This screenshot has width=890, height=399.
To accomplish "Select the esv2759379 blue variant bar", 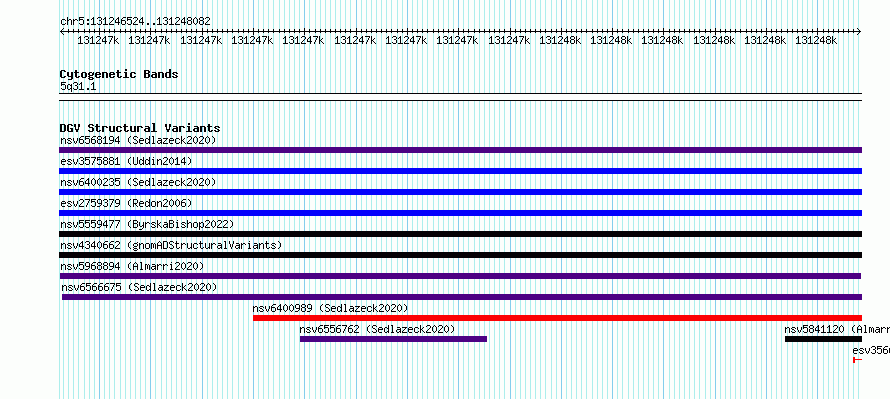I will (x=460, y=213).
